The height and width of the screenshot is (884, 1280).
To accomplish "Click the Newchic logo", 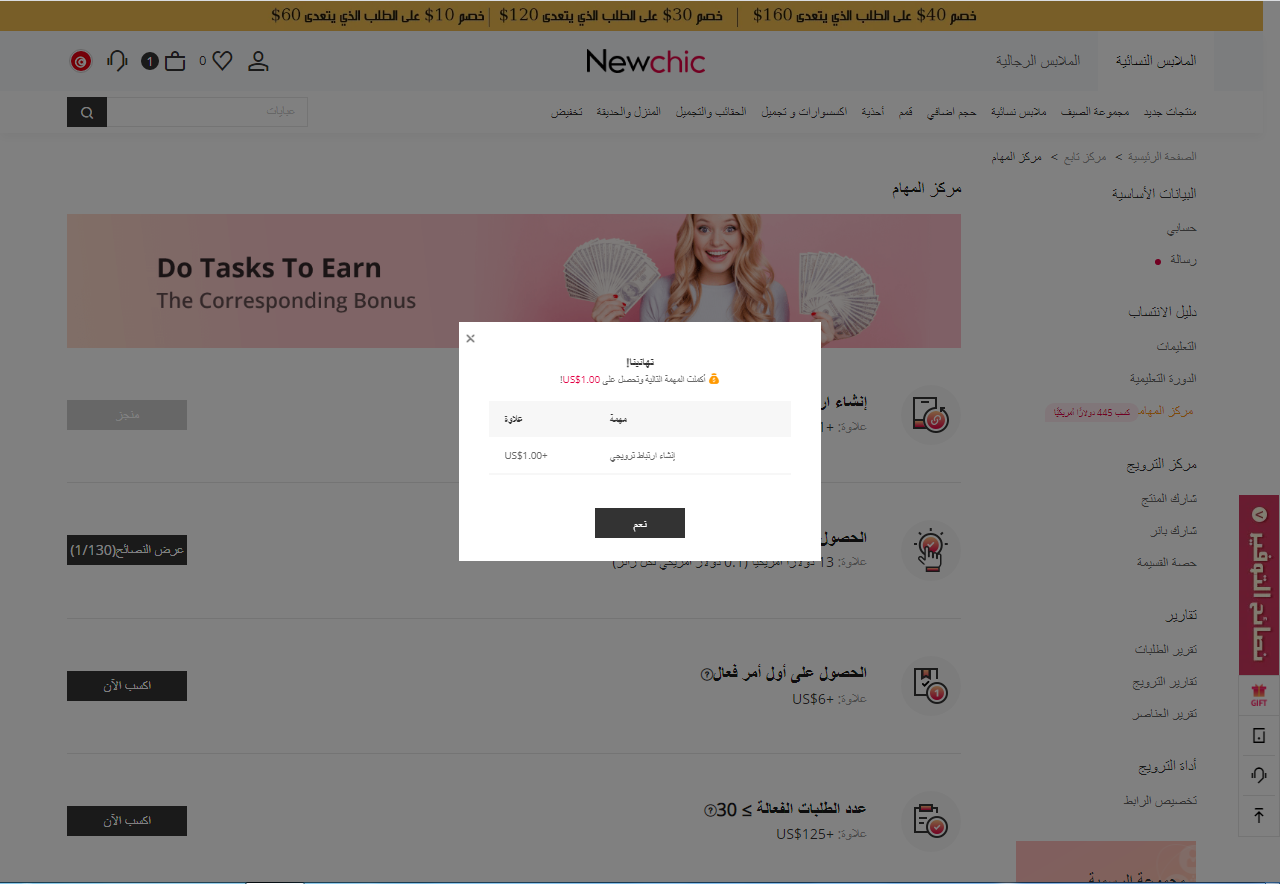I will (646, 61).
